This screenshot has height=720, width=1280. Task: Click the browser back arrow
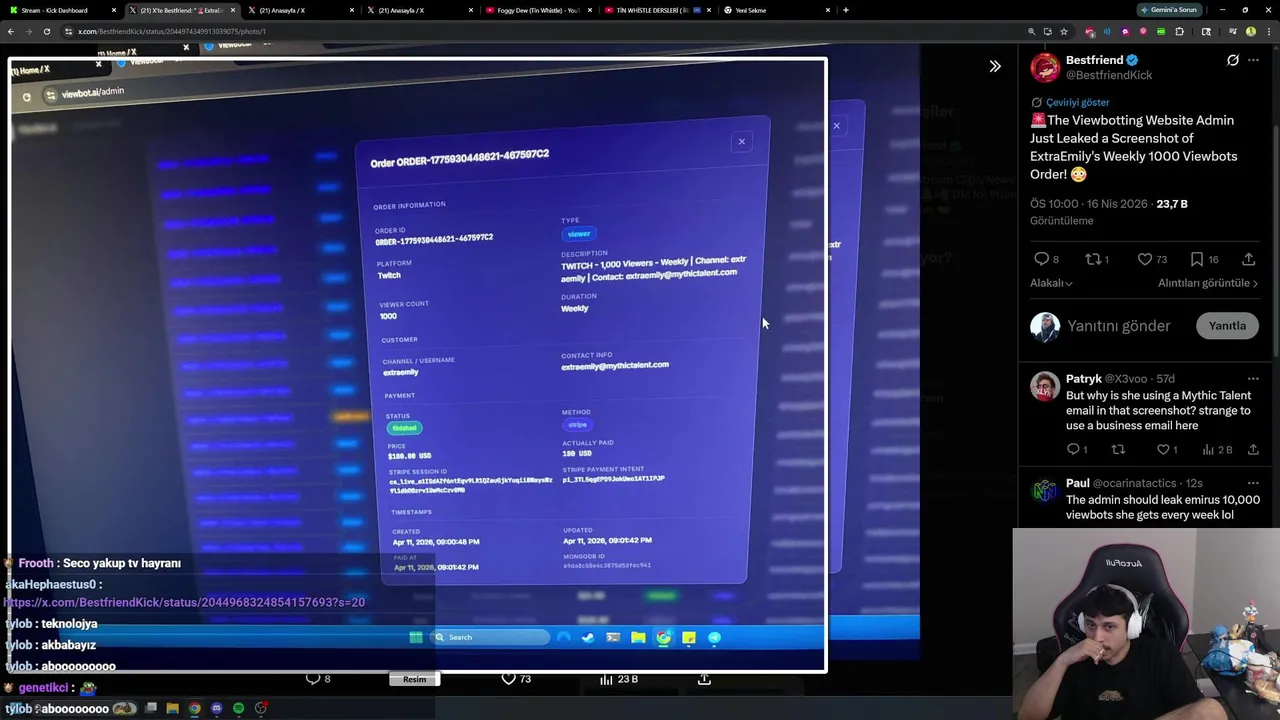coord(10,31)
